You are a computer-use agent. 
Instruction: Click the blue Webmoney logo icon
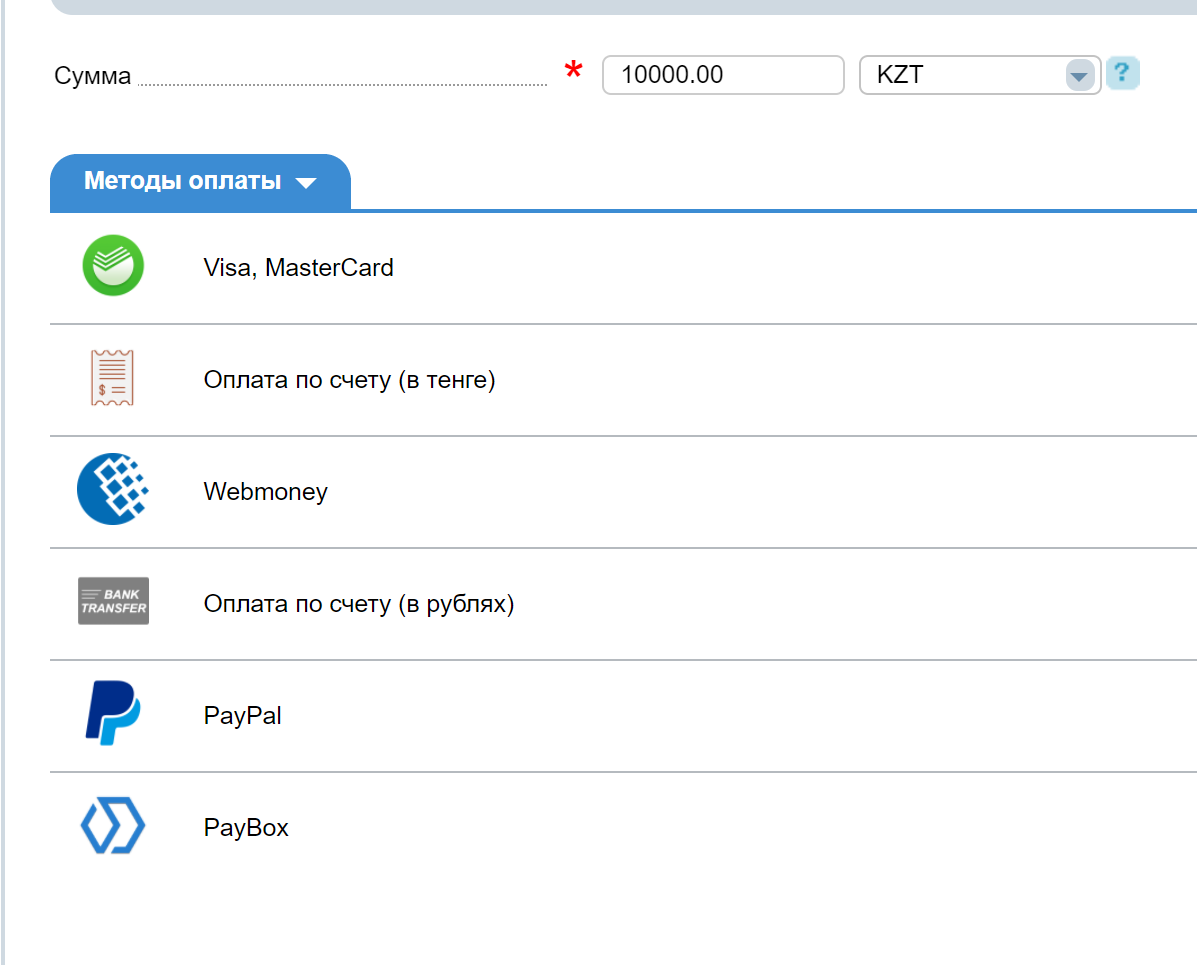(x=113, y=489)
